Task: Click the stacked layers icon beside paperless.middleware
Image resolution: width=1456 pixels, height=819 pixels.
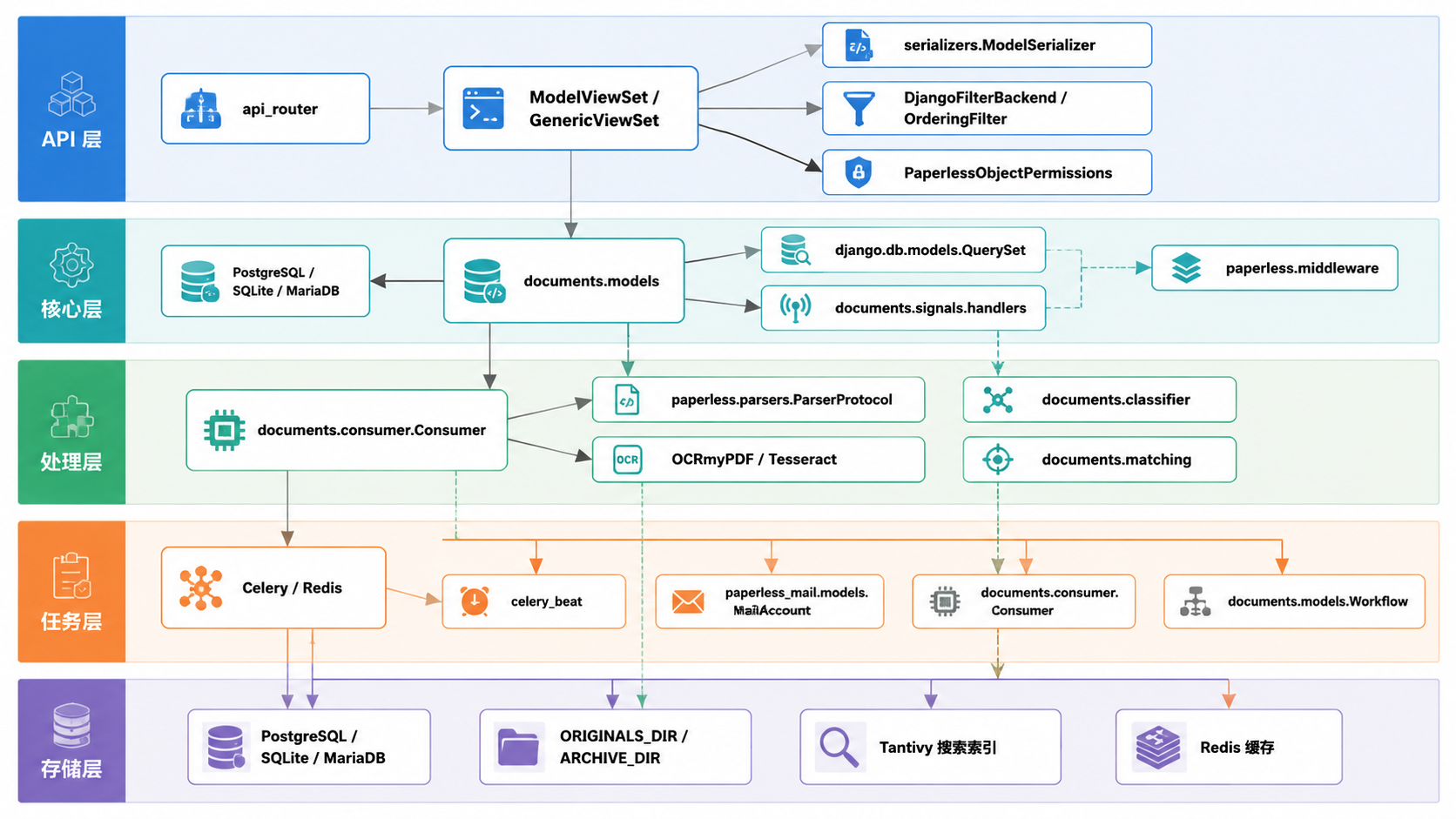Action: 1186,268
